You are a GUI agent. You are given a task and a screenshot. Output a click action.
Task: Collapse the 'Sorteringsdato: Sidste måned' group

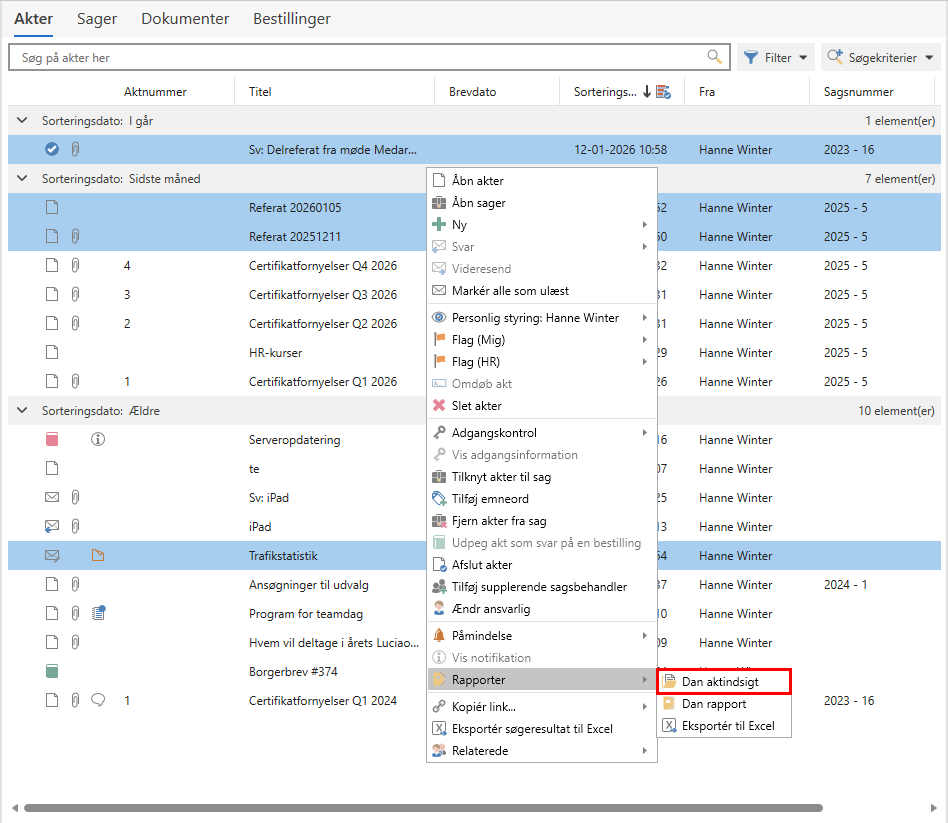22,178
